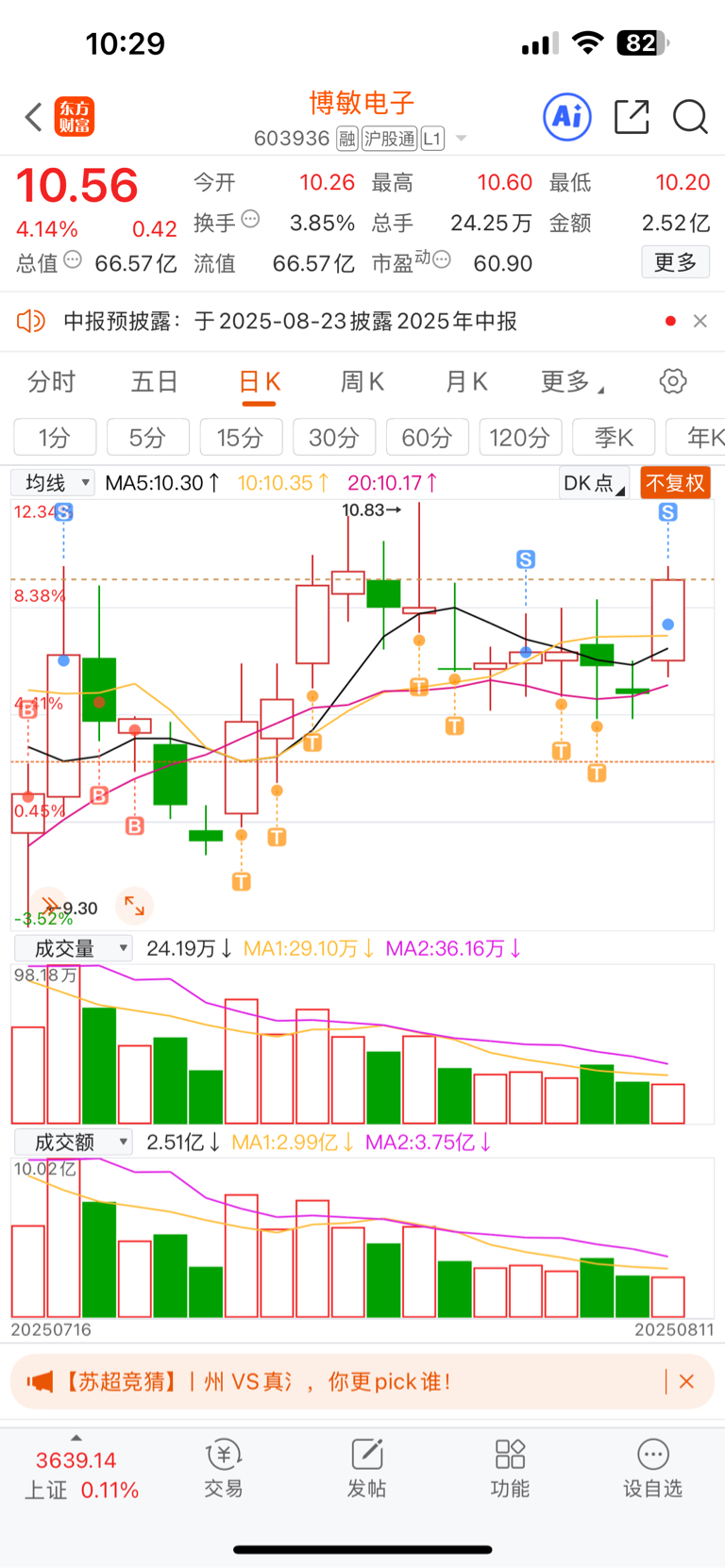Image resolution: width=725 pixels, height=1568 pixels.
Task: Tap the MA5:10.30 value
Action: pyautogui.click(x=162, y=483)
